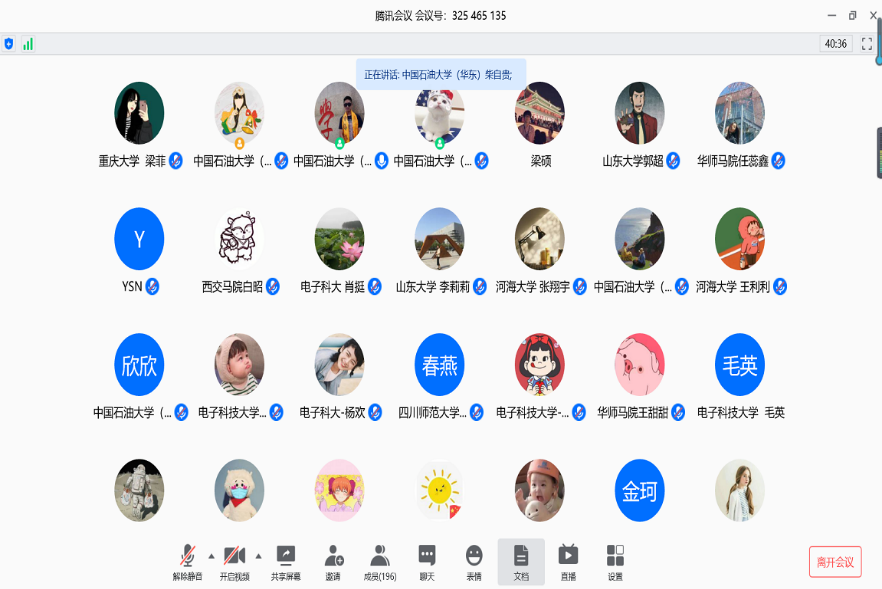Turn on camera via 开启视频
This screenshot has height=589, width=882.
pos(234,561)
